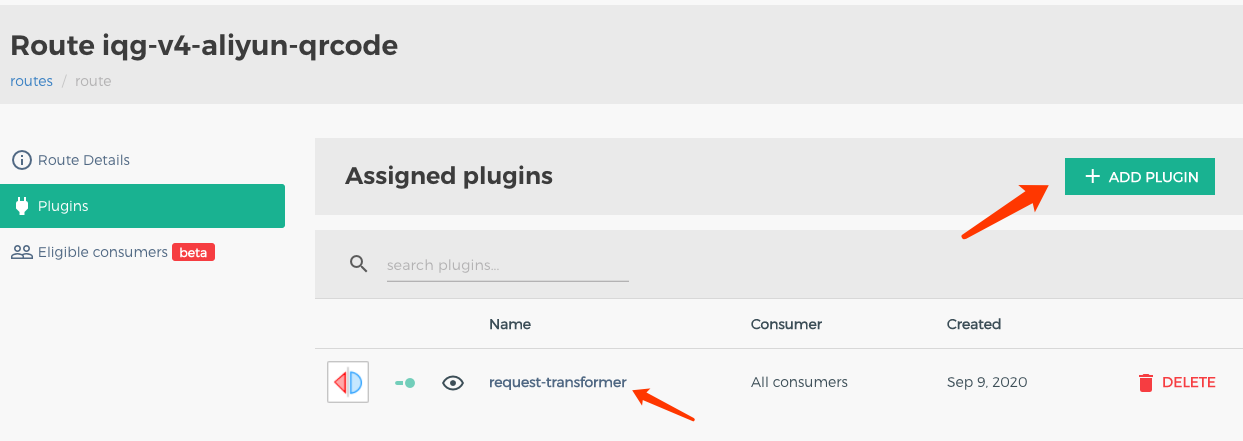Click the ADD PLUGIN button
Viewport: 1243px width, 441px height.
click(1140, 177)
